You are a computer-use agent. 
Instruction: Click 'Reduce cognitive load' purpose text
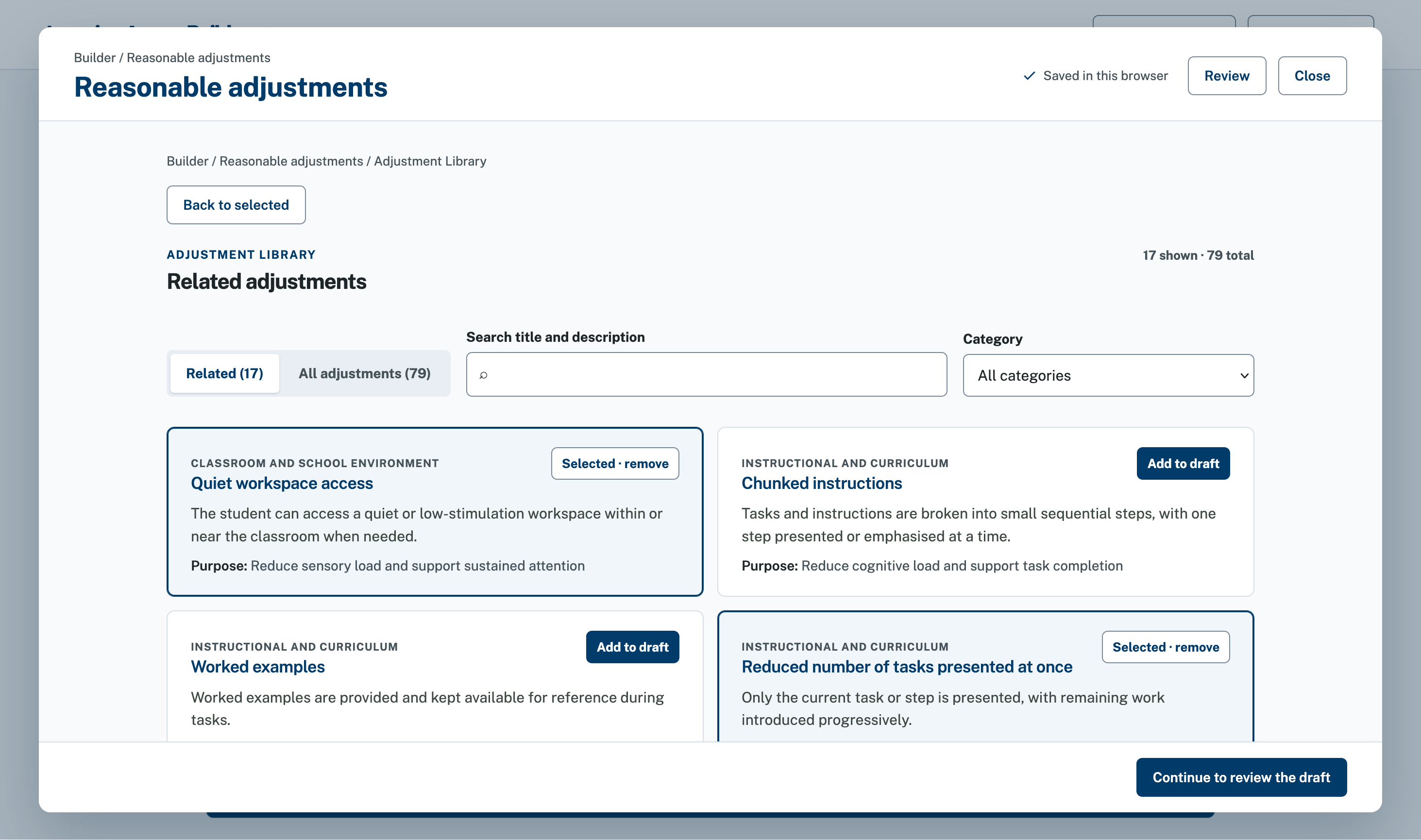click(x=962, y=566)
